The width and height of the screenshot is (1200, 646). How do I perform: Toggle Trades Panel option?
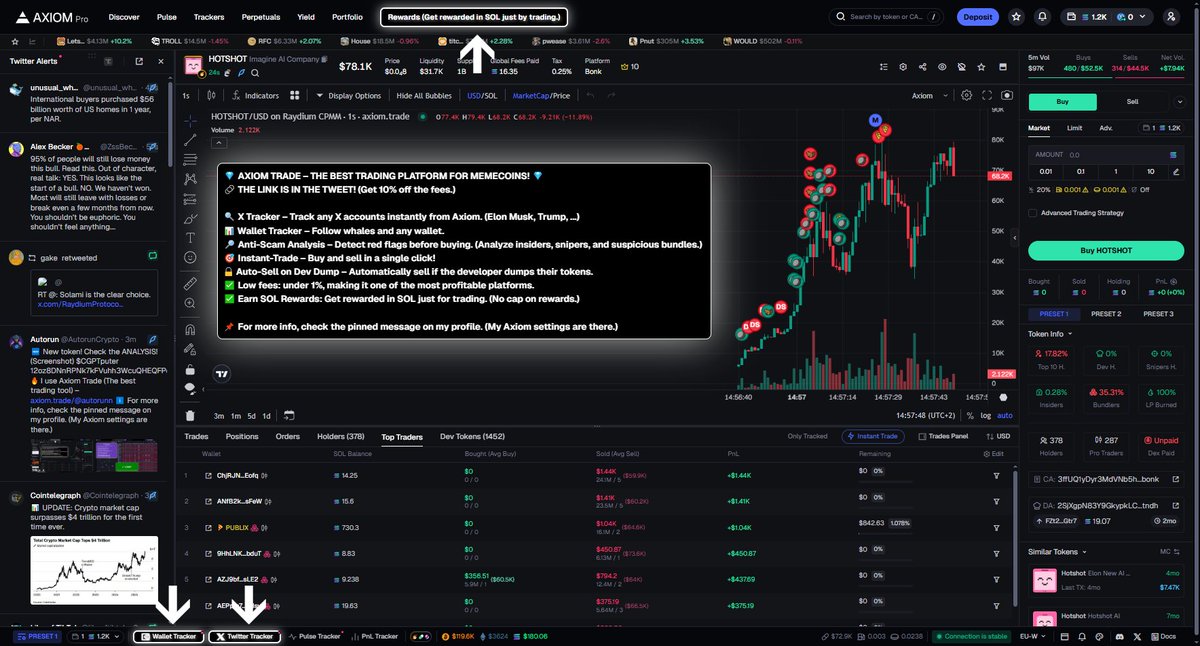coord(943,437)
